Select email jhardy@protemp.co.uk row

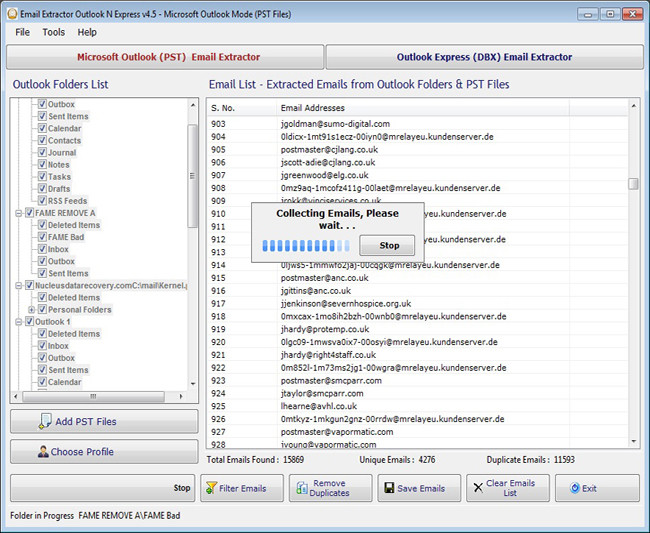click(417, 329)
